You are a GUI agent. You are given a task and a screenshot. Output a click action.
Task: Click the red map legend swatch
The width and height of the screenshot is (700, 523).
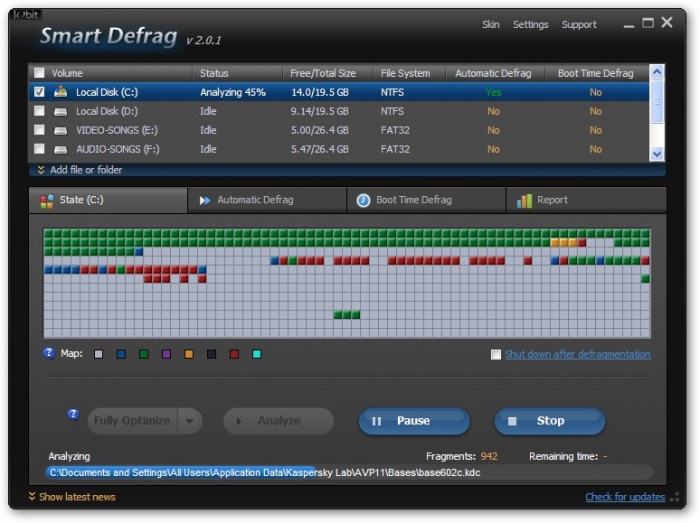coord(234,354)
